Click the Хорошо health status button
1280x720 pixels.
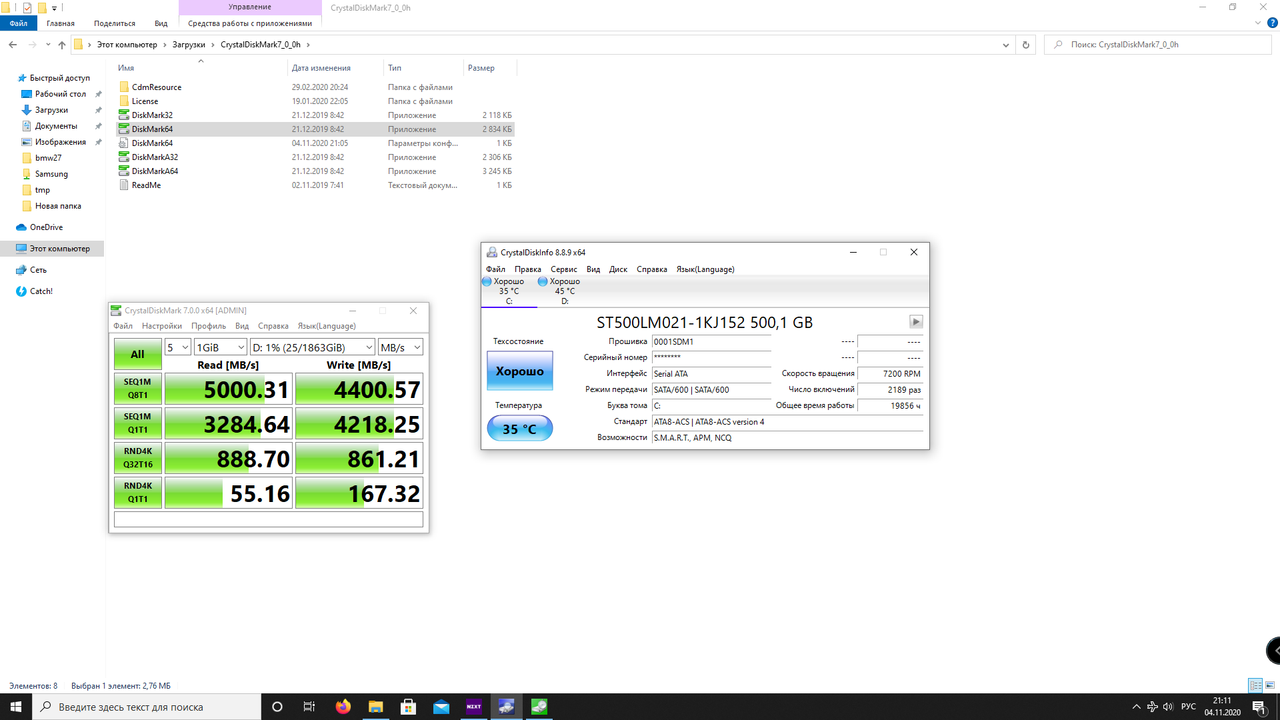coord(519,371)
